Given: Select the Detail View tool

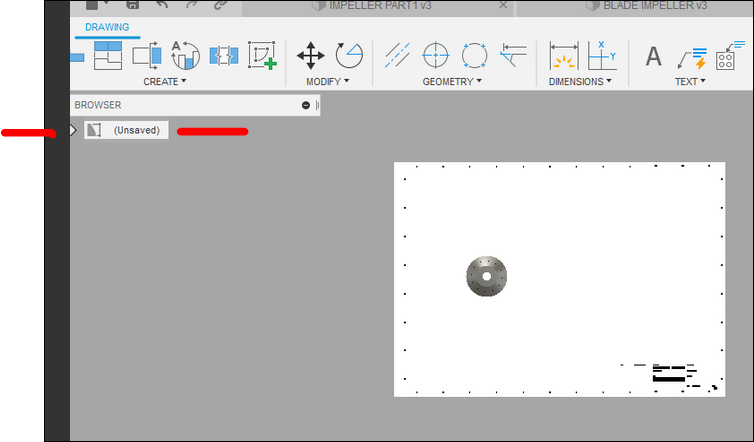Looking at the screenshot, I should click(186, 55).
